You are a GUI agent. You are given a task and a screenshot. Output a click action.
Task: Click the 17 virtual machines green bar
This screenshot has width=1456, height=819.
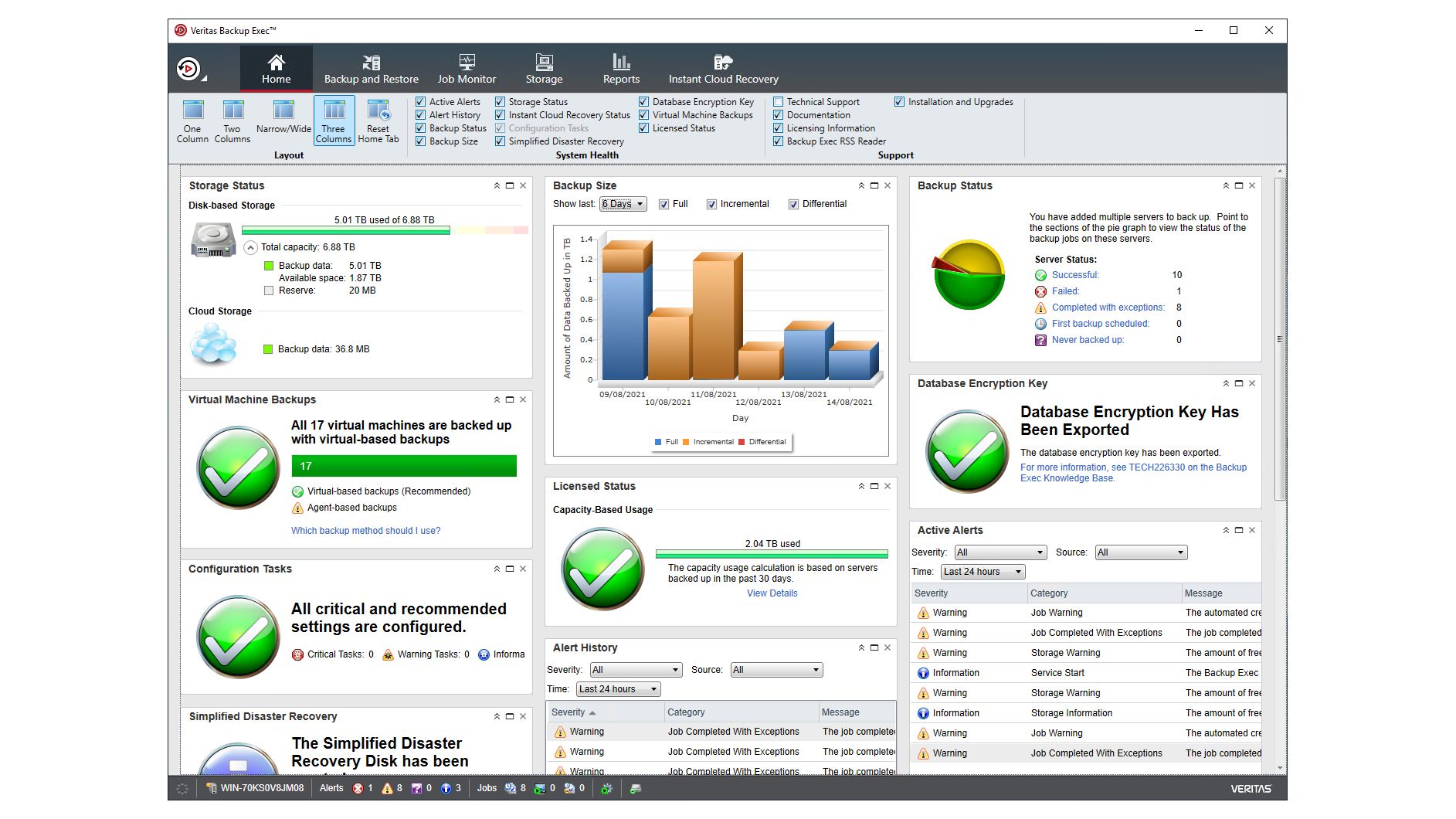[404, 466]
